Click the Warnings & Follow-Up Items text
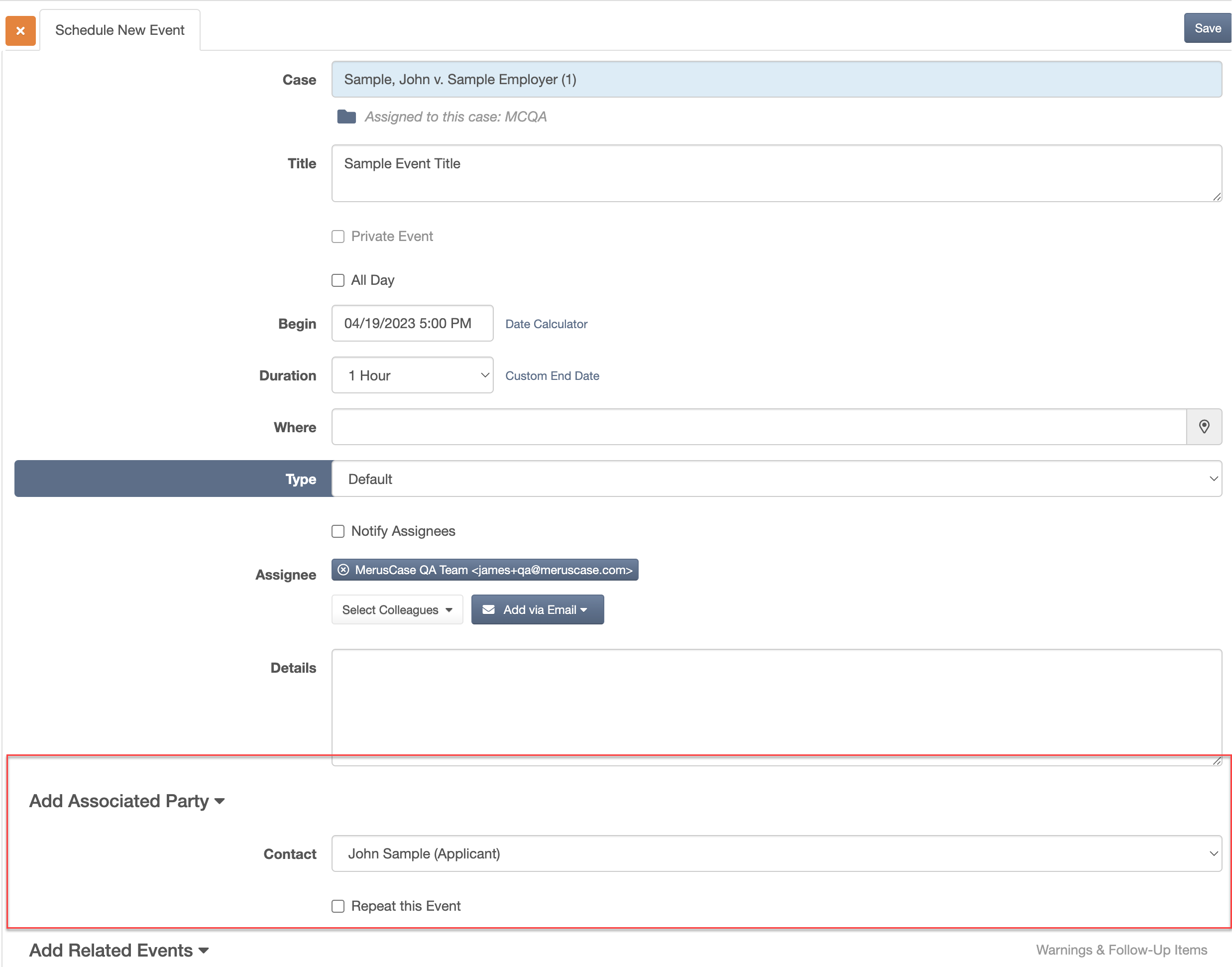The width and height of the screenshot is (1232, 967). [1121, 950]
